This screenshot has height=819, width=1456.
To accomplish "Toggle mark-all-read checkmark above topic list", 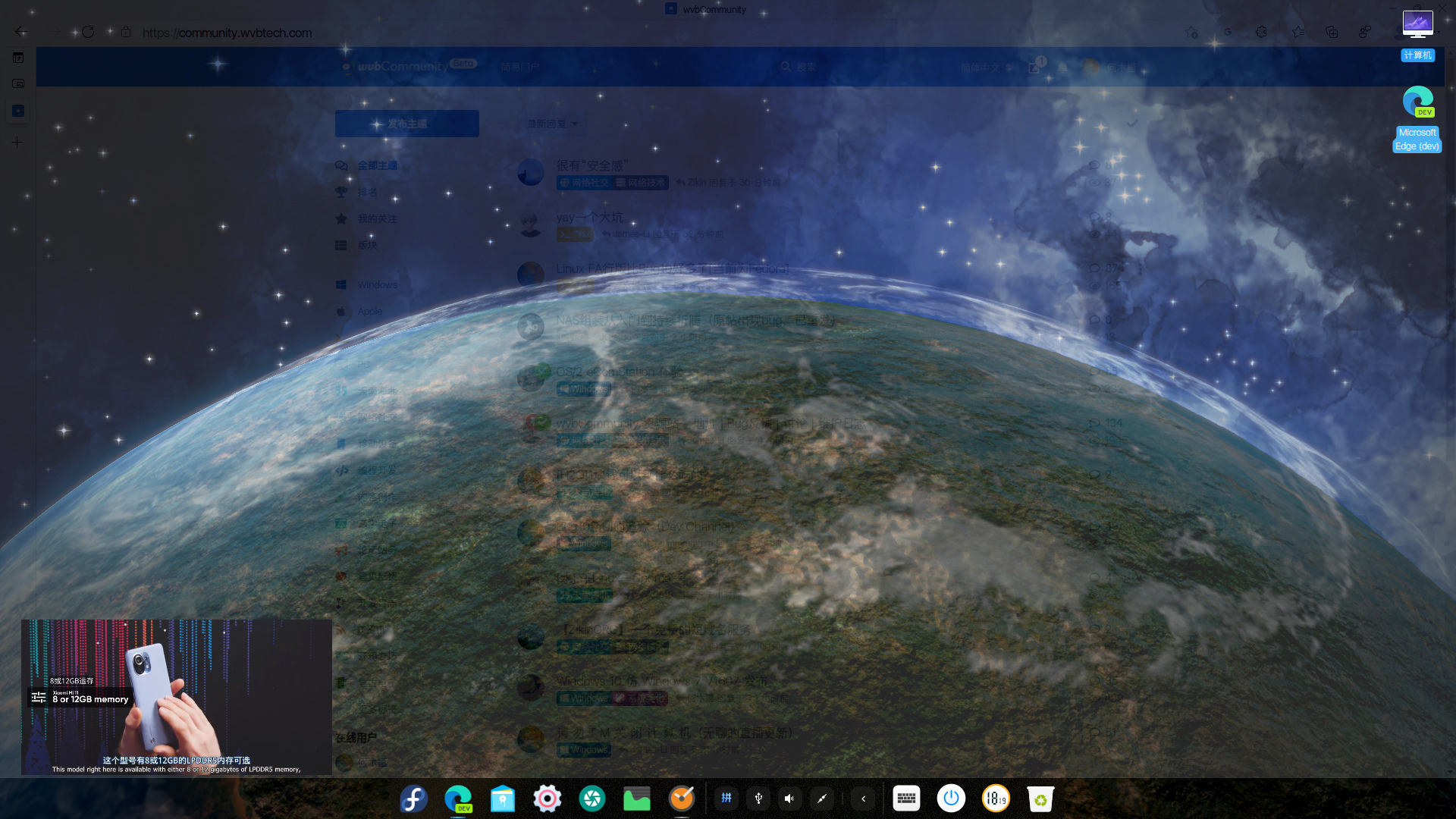I will tap(1132, 123).
